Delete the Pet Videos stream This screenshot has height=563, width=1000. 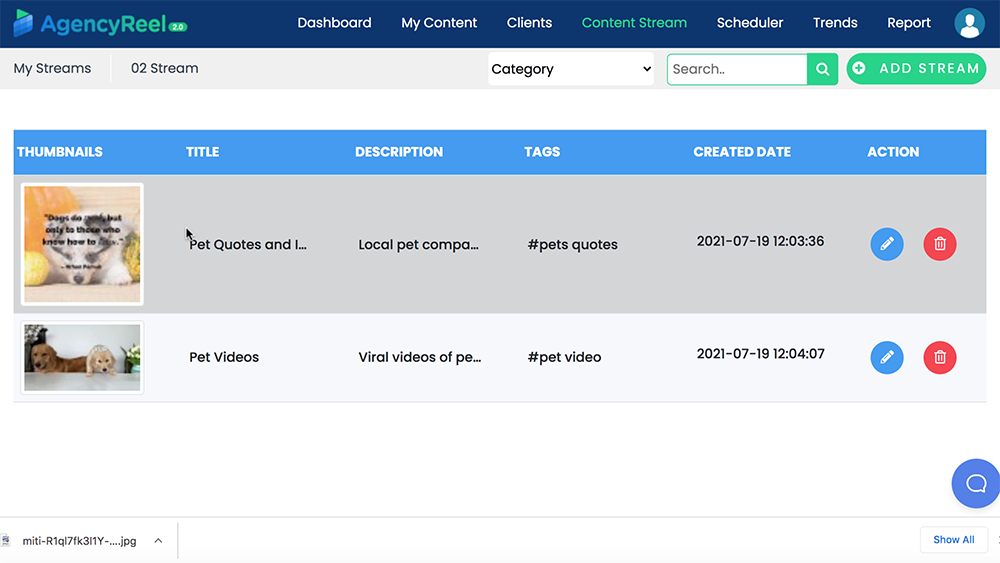[939, 357]
